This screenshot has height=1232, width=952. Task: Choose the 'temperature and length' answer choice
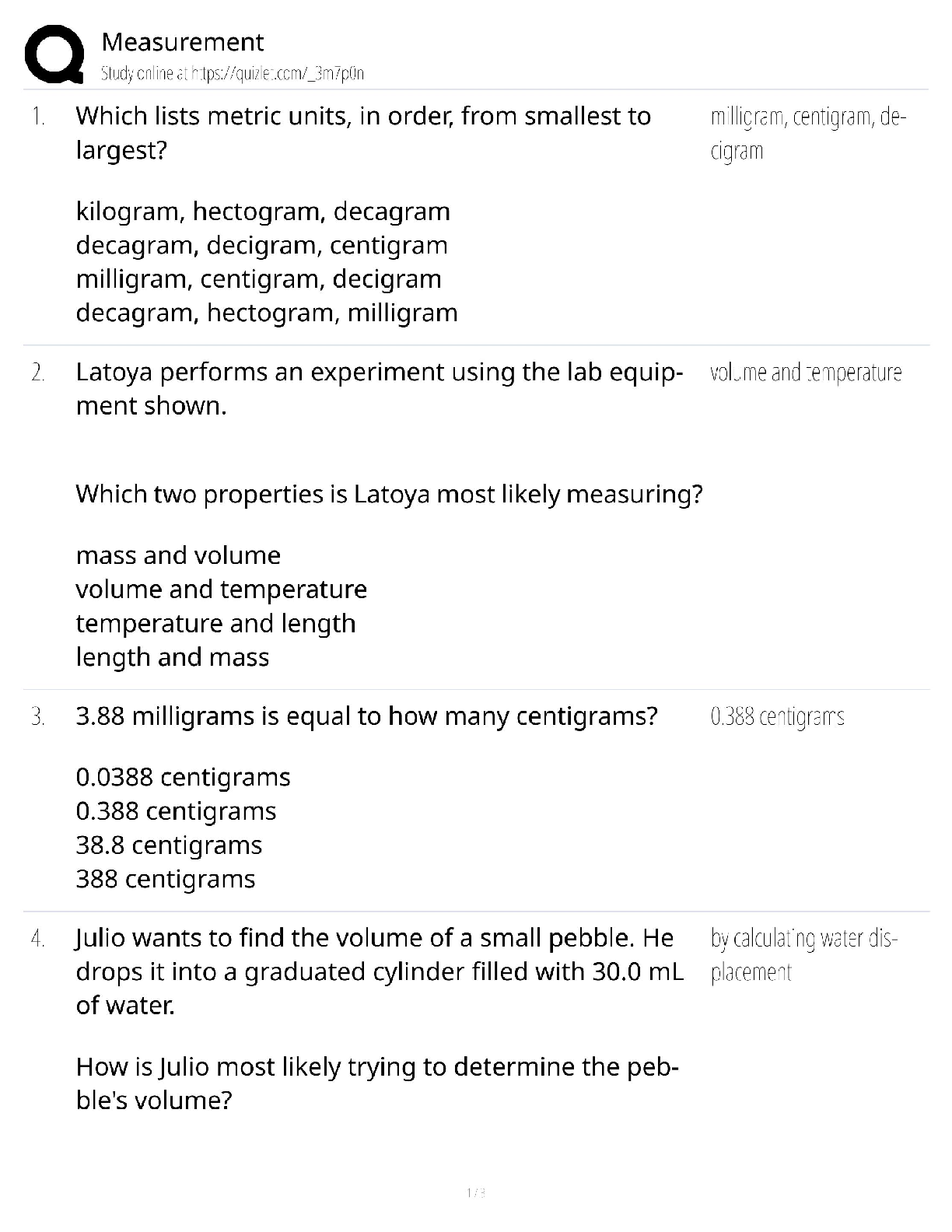click(215, 624)
